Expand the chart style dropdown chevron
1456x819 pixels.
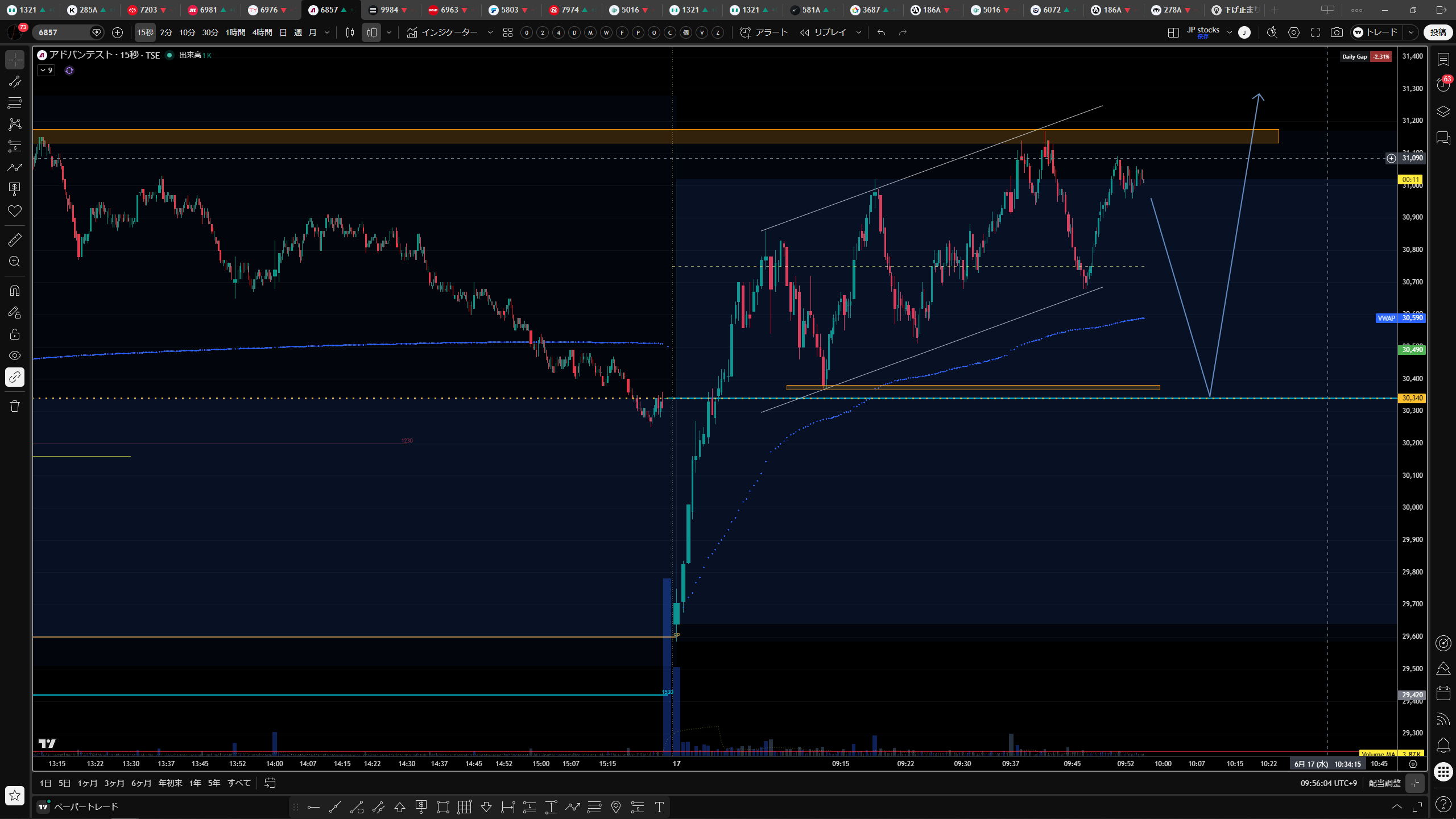[x=389, y=33]
